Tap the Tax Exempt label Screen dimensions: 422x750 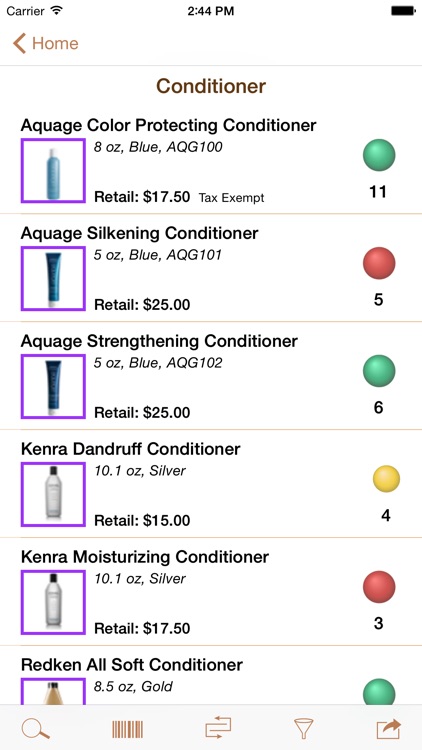(232, 198)
